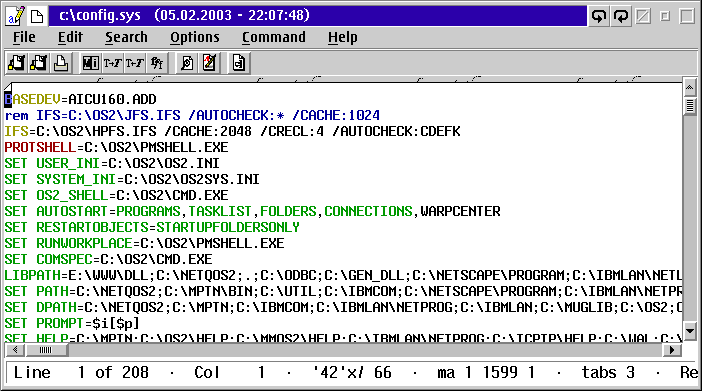The width and height of the screenshot is (702, 391).
Task: Click the SET DPATH line
Action: pyautogui.click(x=343, y=307)
